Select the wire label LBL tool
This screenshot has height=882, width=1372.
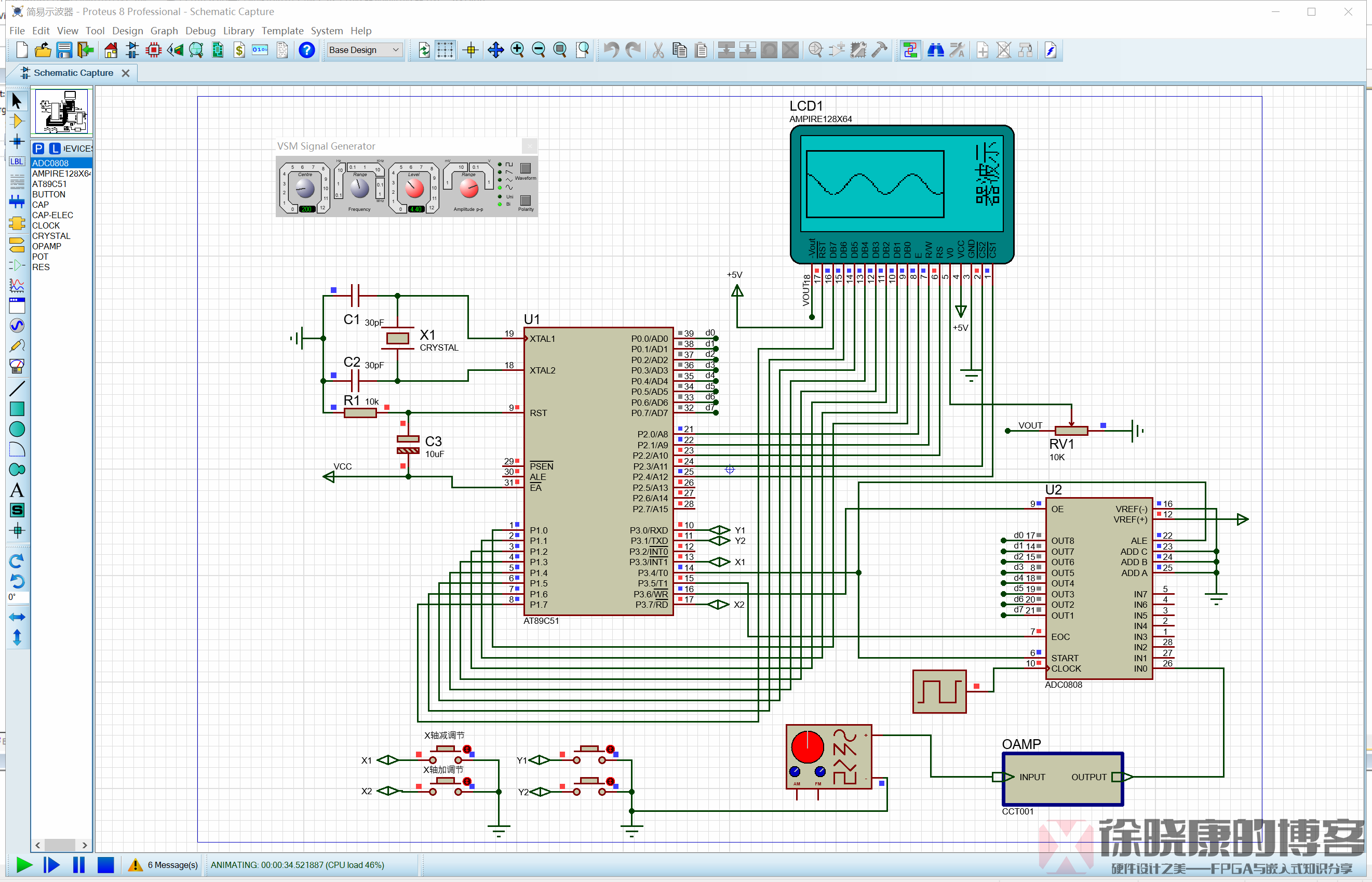coord(17,162)
